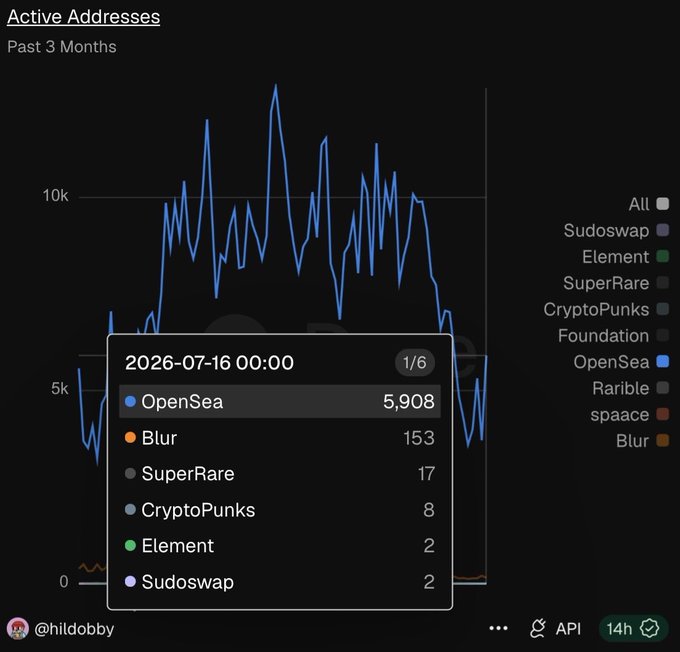Toggle the Element legend series

625,257
